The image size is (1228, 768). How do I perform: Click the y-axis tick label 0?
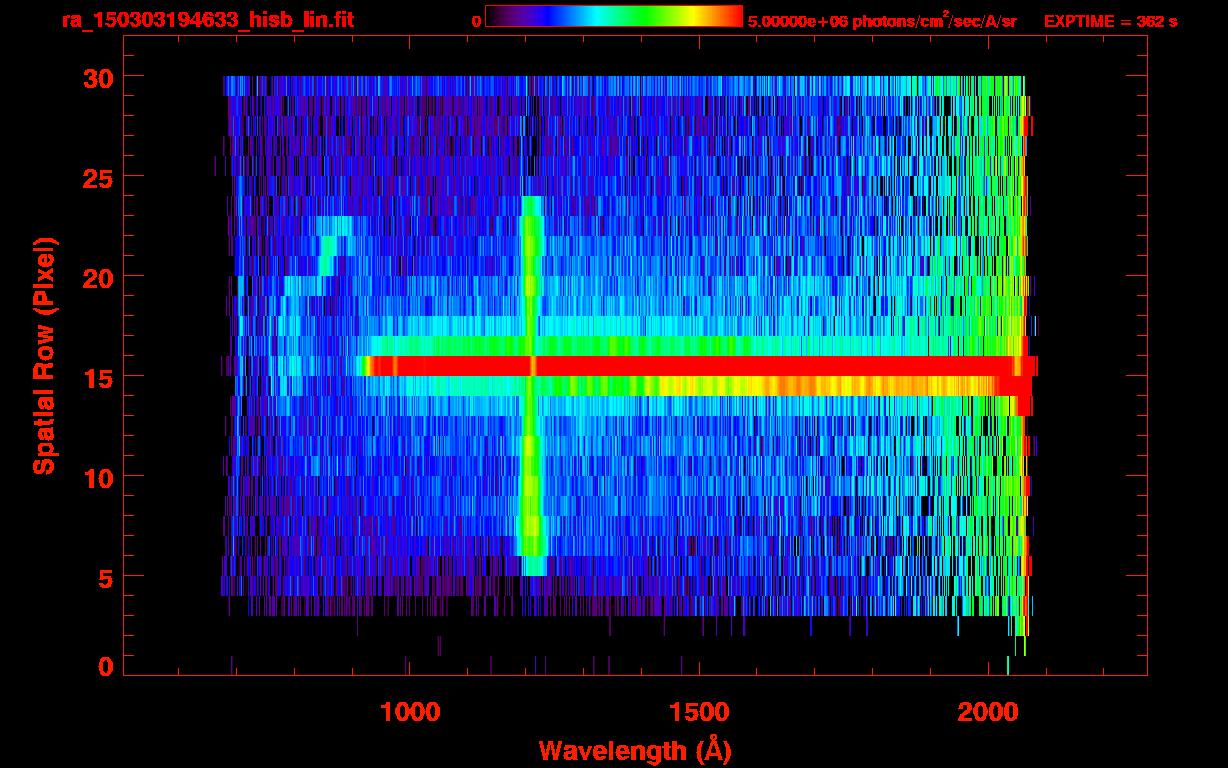(x=105, y=666)
